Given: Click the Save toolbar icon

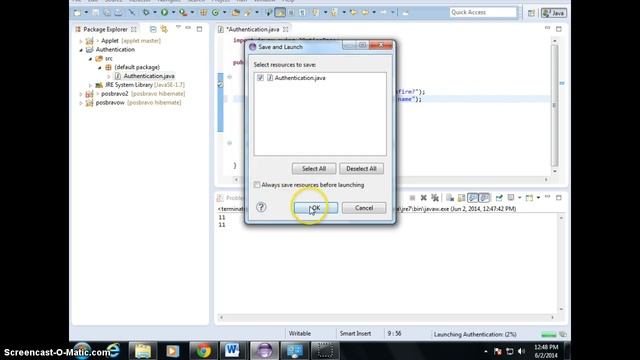Looking at the screenshot, I should (x=96, y=13).
